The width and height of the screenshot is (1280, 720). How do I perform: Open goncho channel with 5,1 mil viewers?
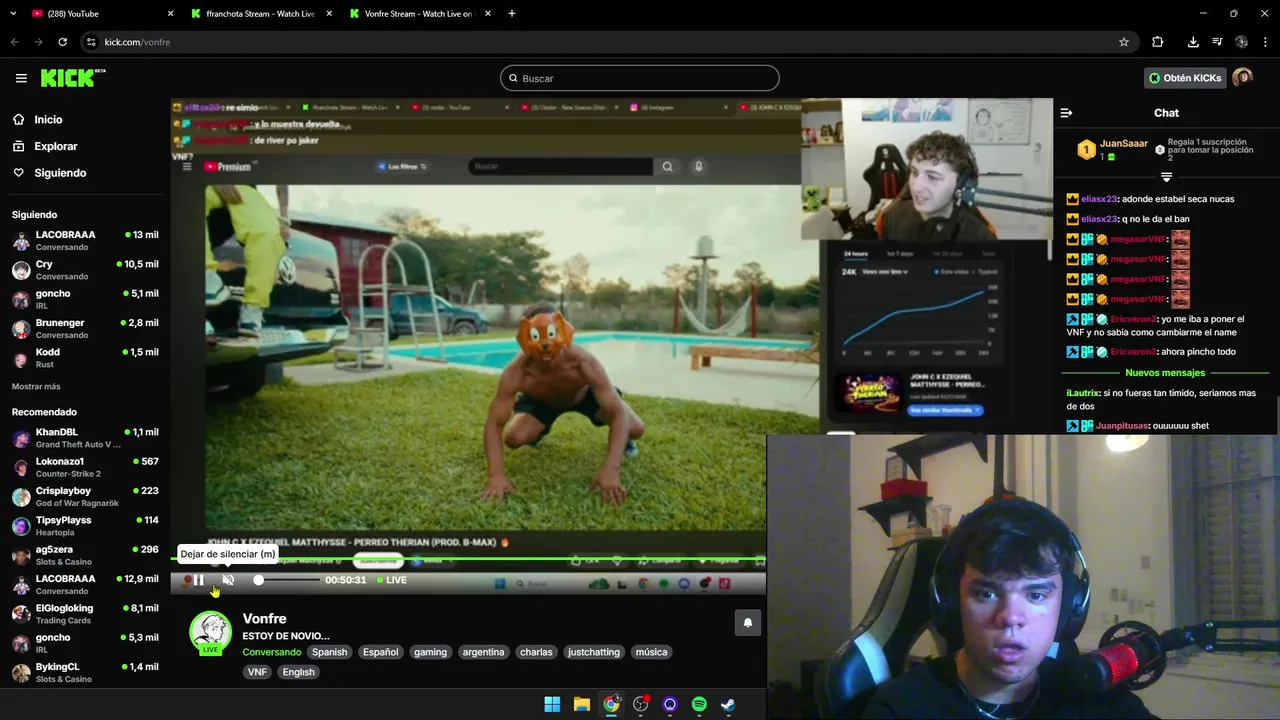[x=84, y=299]
